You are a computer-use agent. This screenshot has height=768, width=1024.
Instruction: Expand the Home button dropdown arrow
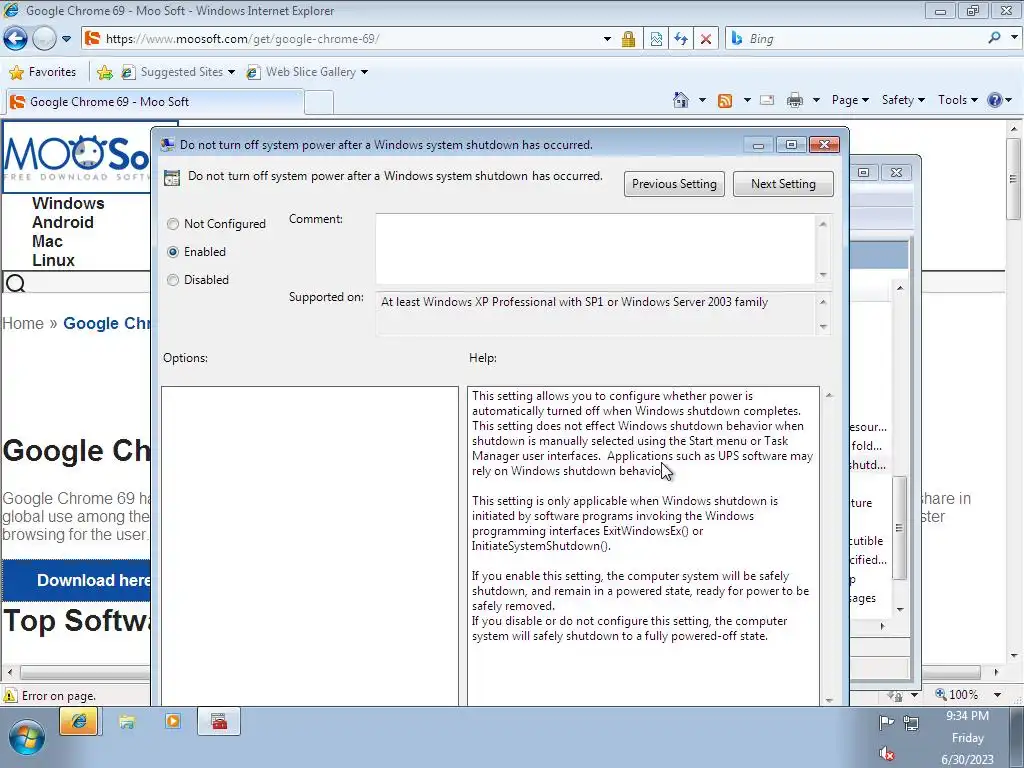pos(702,100)
